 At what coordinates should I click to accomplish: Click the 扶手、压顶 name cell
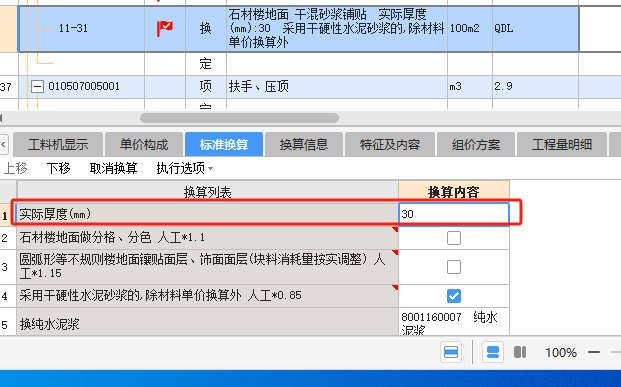pos(337,86)
